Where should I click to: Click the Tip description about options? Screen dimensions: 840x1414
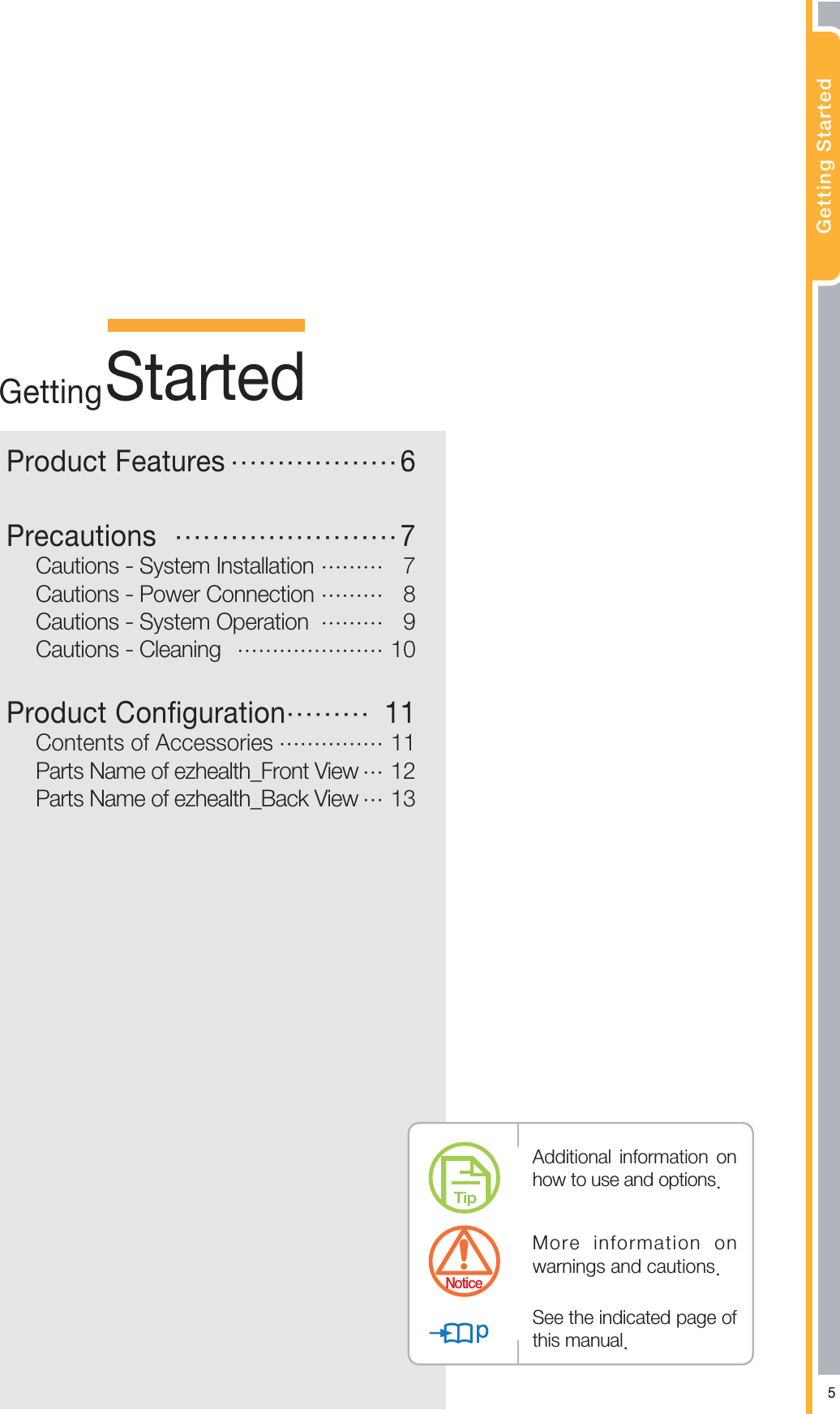pos(633,1168)
